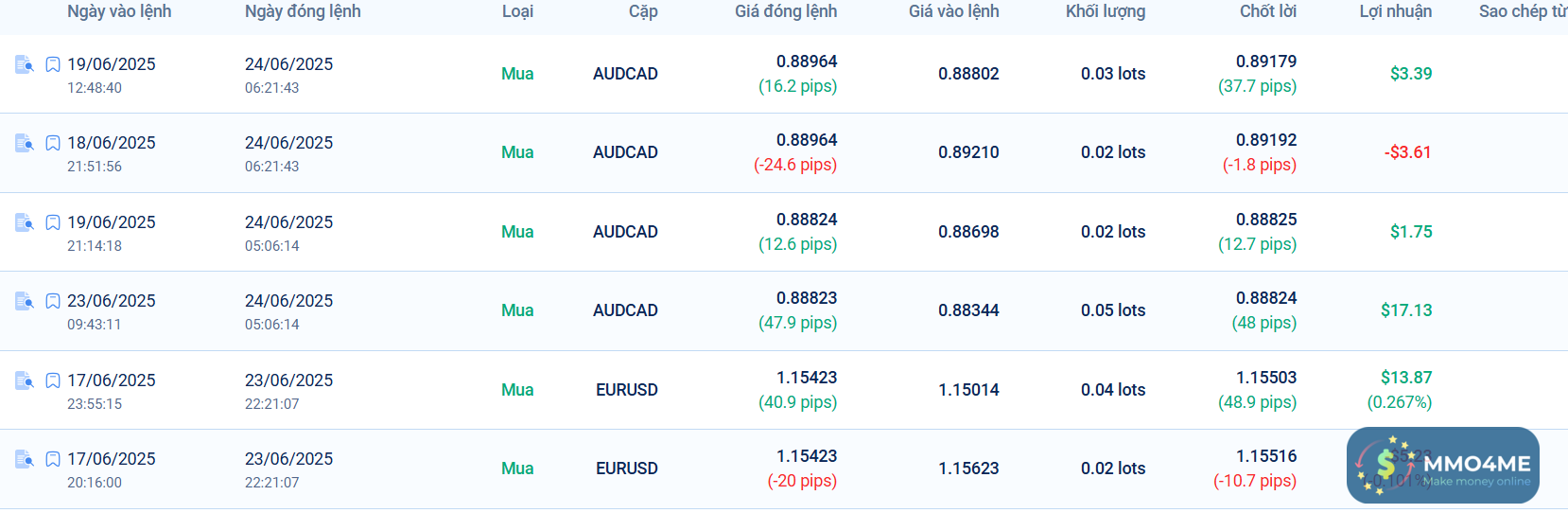Screen dimensions: 1568x513
Task: Click the 'Lợi nhuận' column header
Action: [x=1395, y=11]
